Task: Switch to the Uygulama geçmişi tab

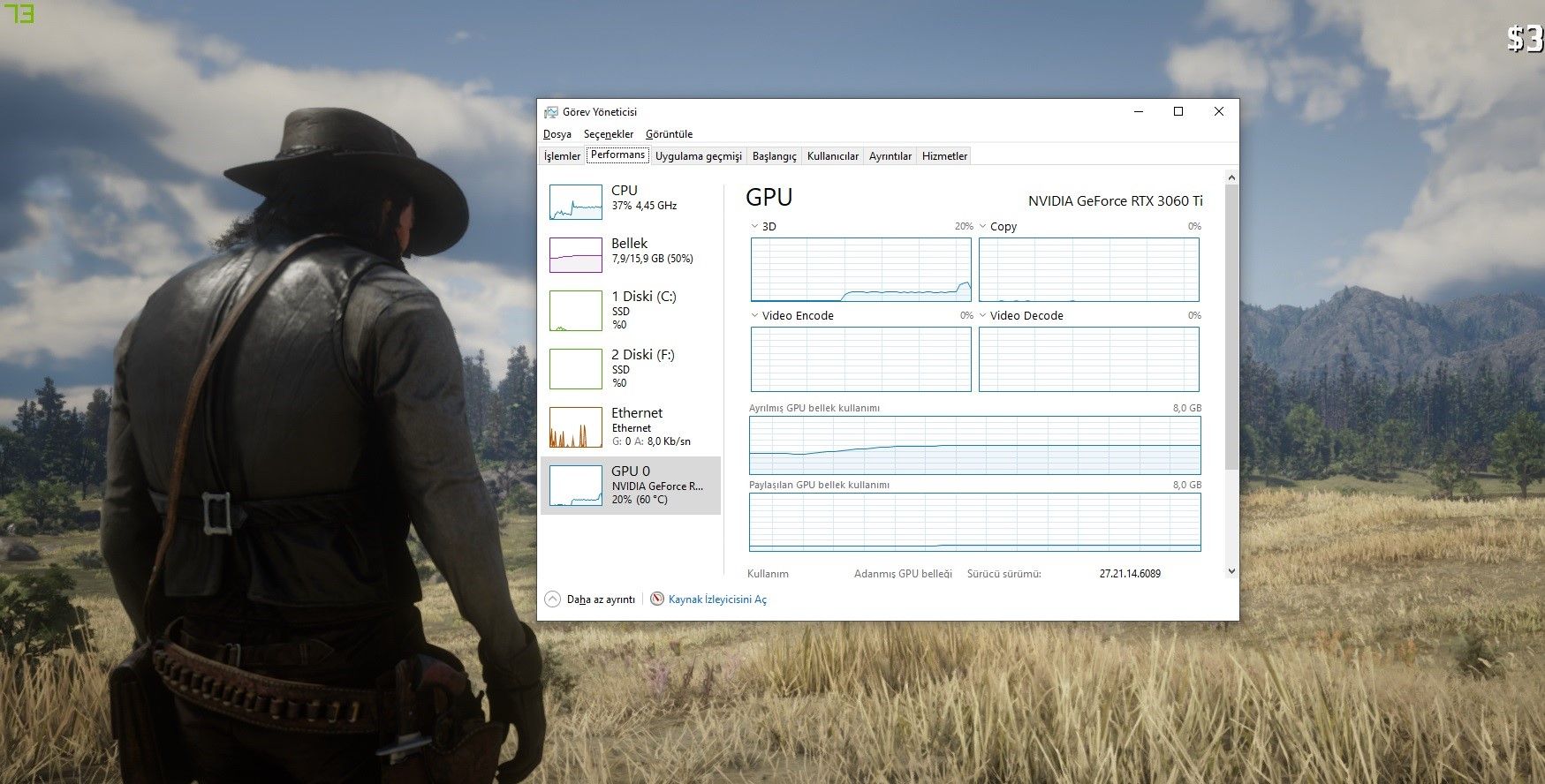Action: click(699, 156)
